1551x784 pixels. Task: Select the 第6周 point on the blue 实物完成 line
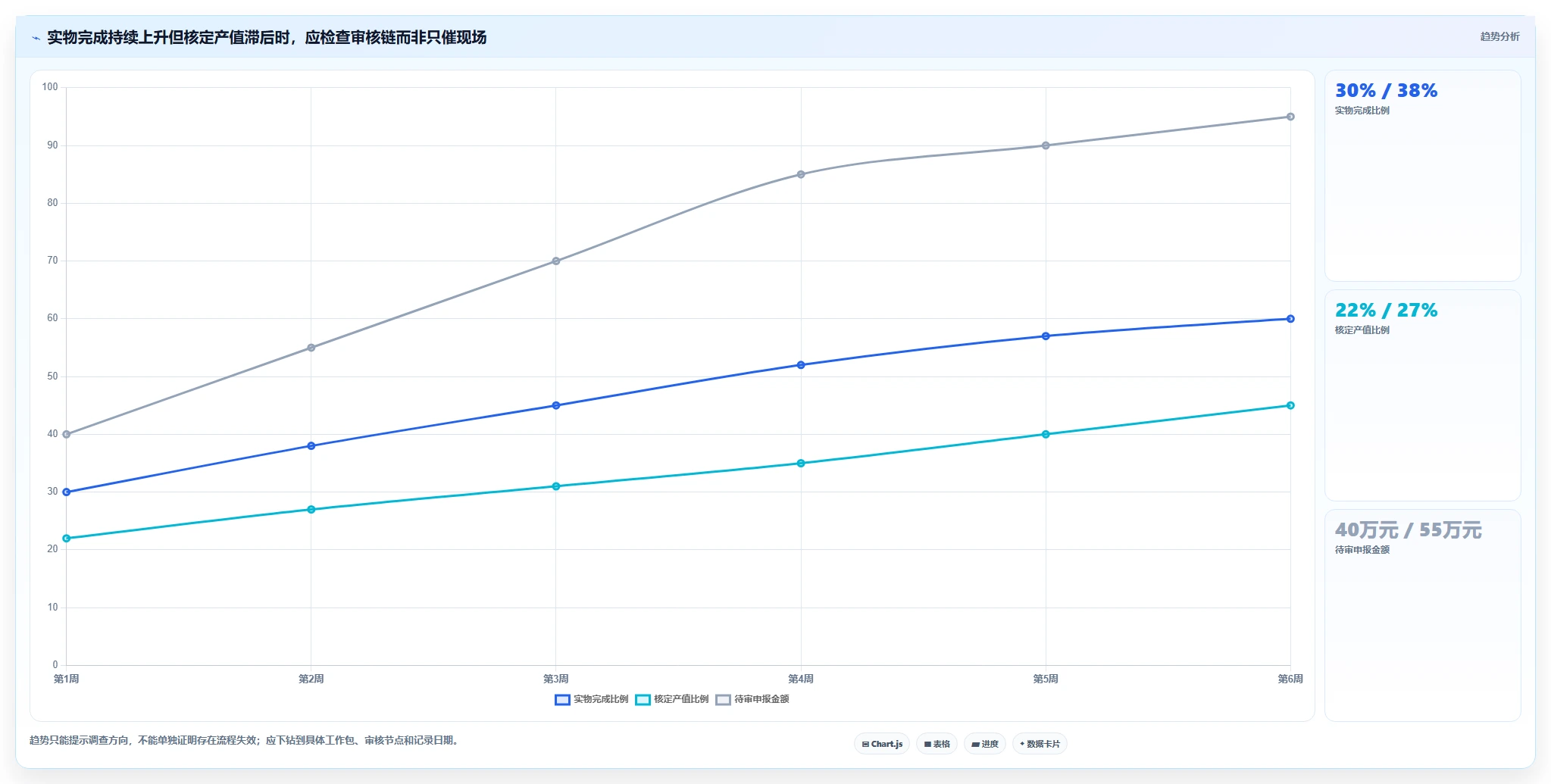1290,319
